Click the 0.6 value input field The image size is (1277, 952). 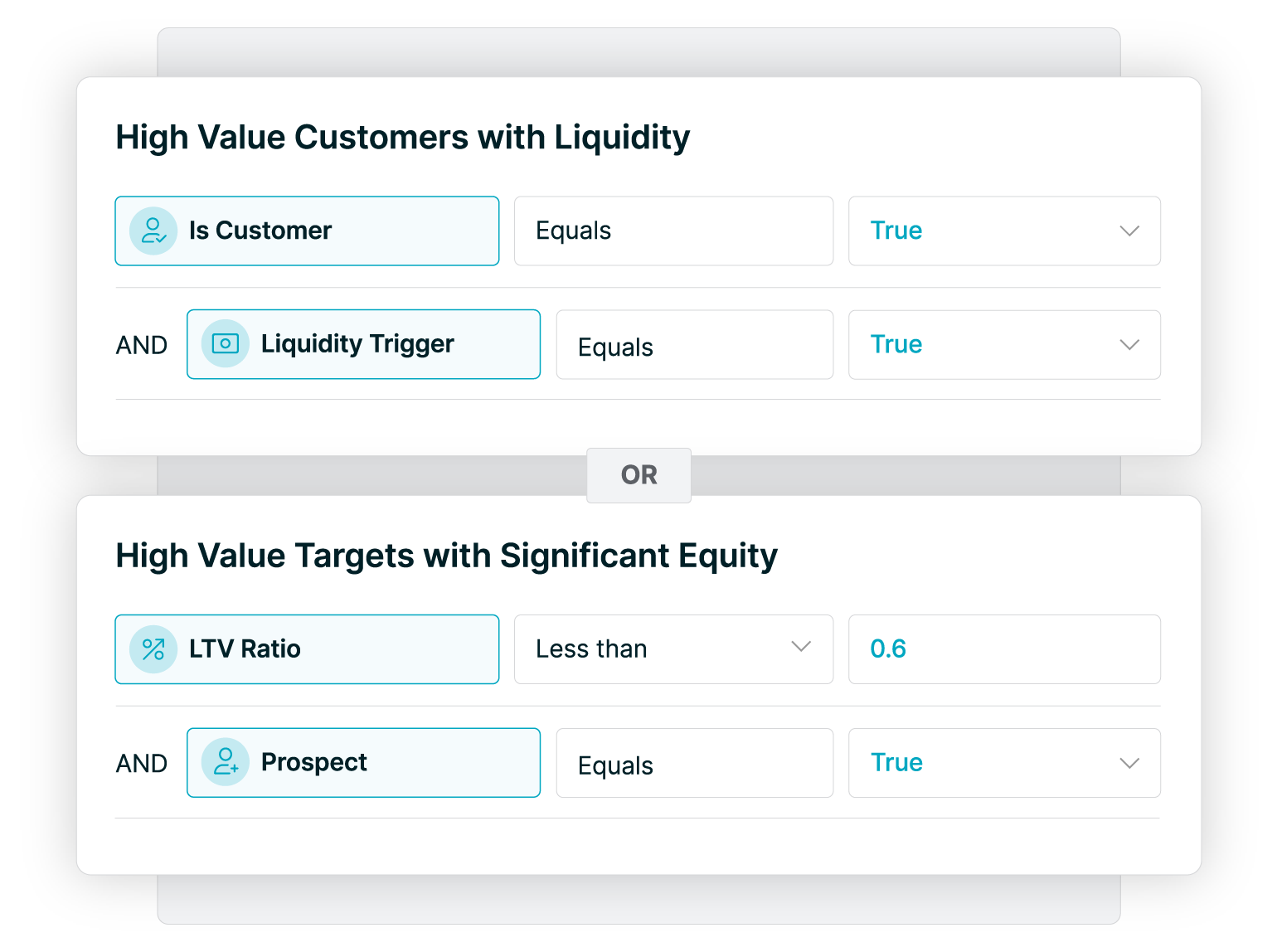(1004, 649)
